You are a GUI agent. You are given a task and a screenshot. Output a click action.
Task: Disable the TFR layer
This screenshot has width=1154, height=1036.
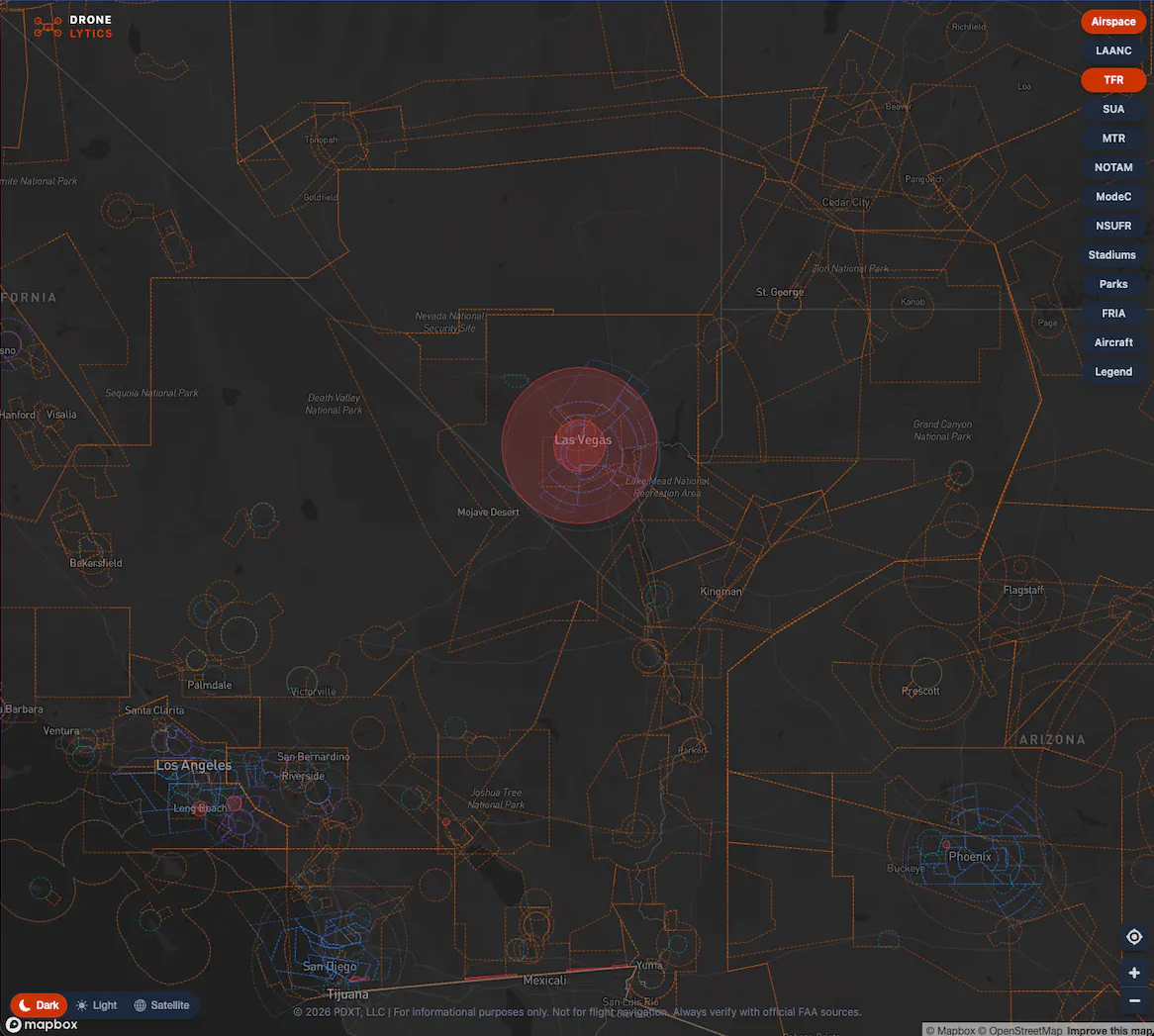1112,79
